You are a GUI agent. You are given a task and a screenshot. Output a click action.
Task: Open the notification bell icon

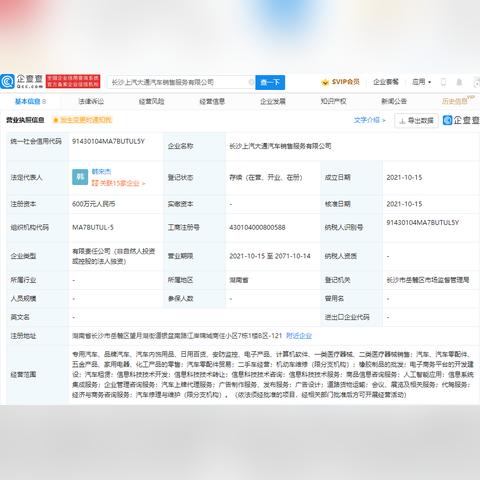coord(459,82)
